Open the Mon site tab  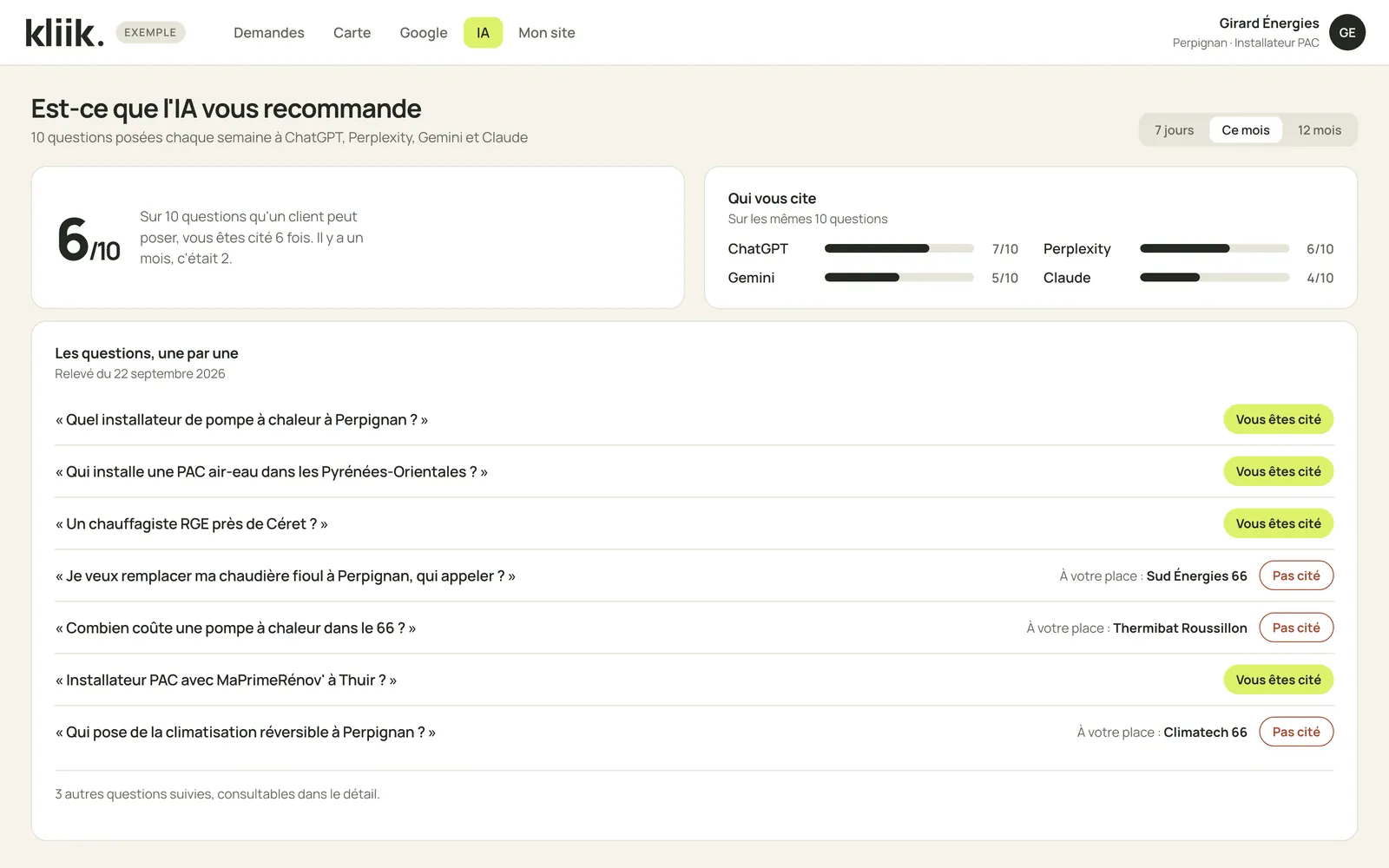coord(547,33)
